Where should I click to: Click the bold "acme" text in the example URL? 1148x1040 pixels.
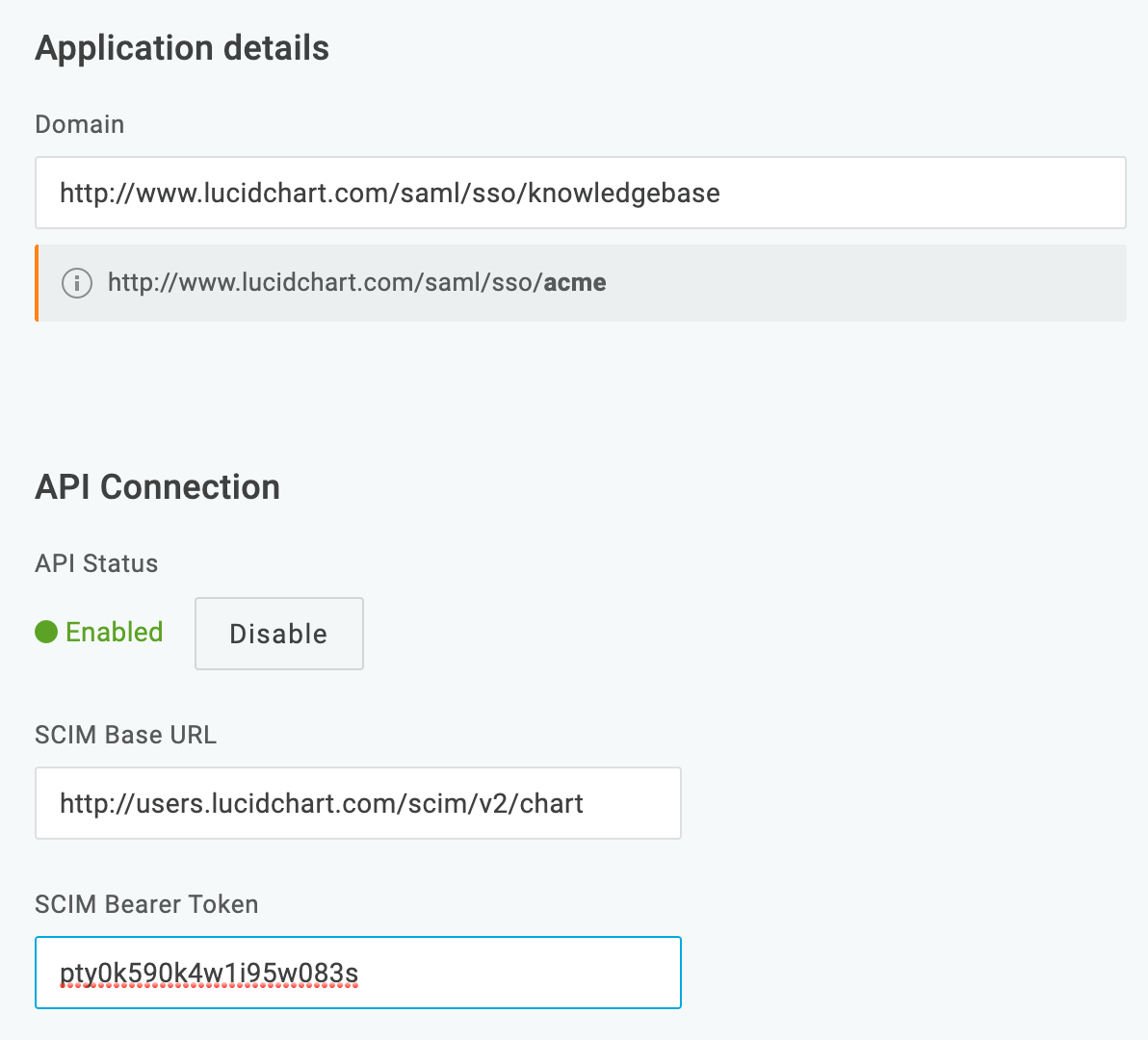point(575,282)
